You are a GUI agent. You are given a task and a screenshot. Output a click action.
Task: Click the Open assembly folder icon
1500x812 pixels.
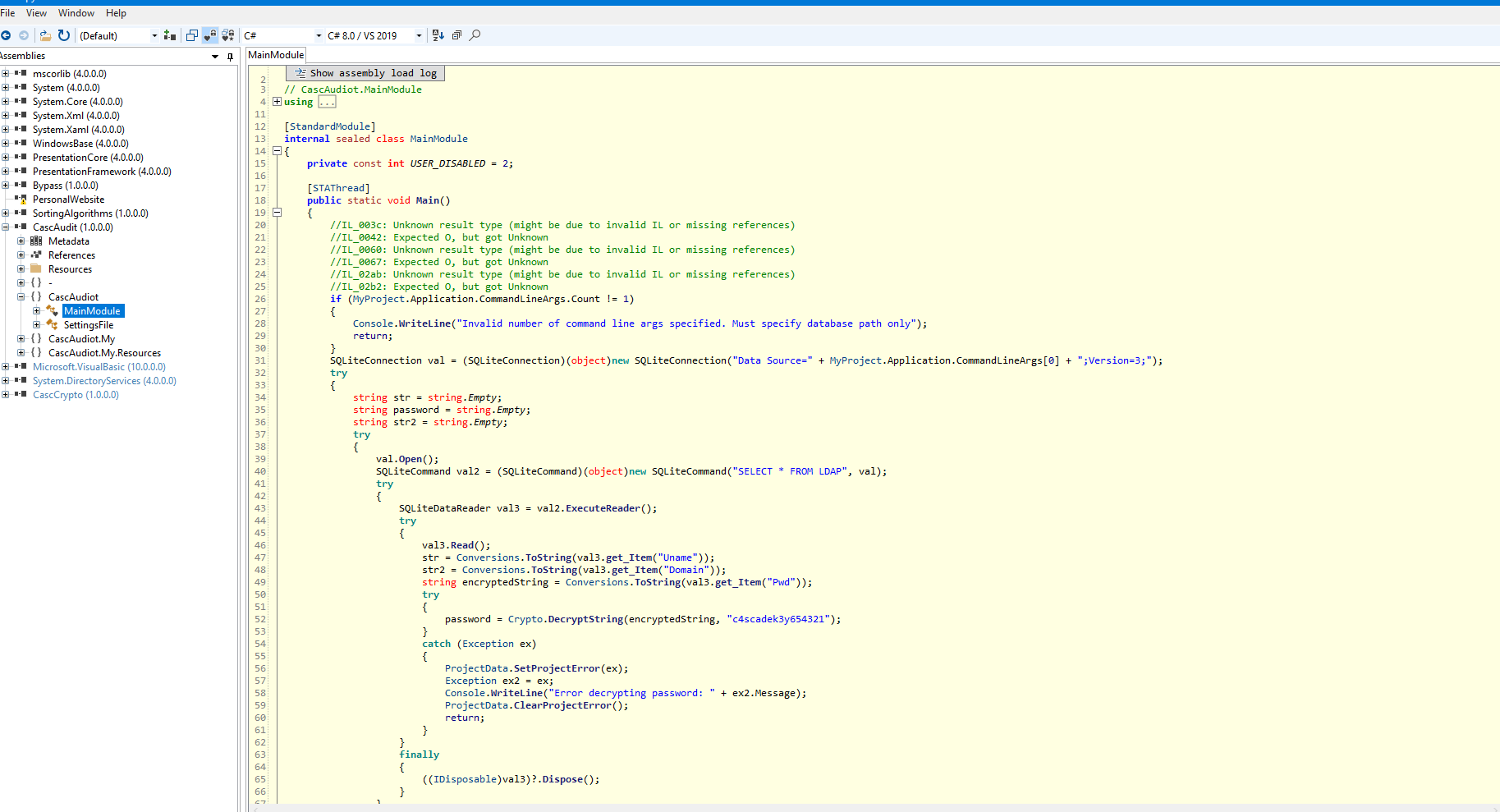(x=45, y=35)
